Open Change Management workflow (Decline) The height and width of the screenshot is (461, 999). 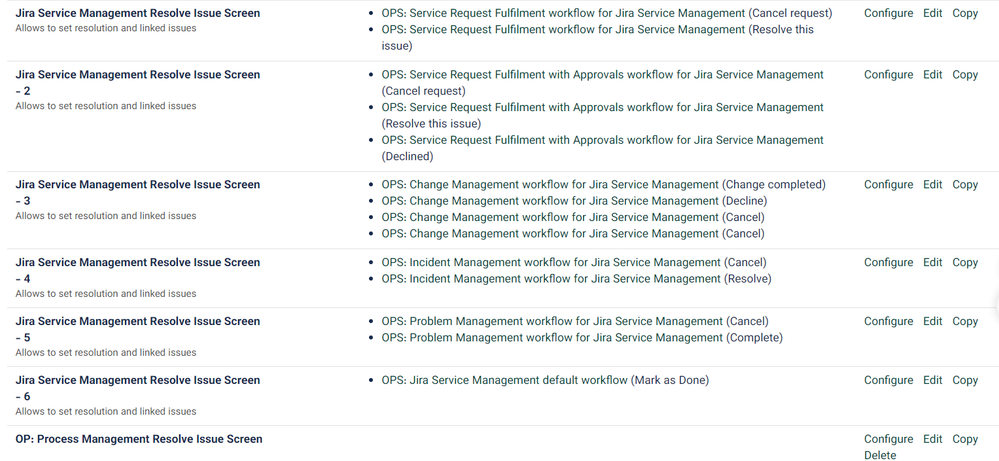574,201
